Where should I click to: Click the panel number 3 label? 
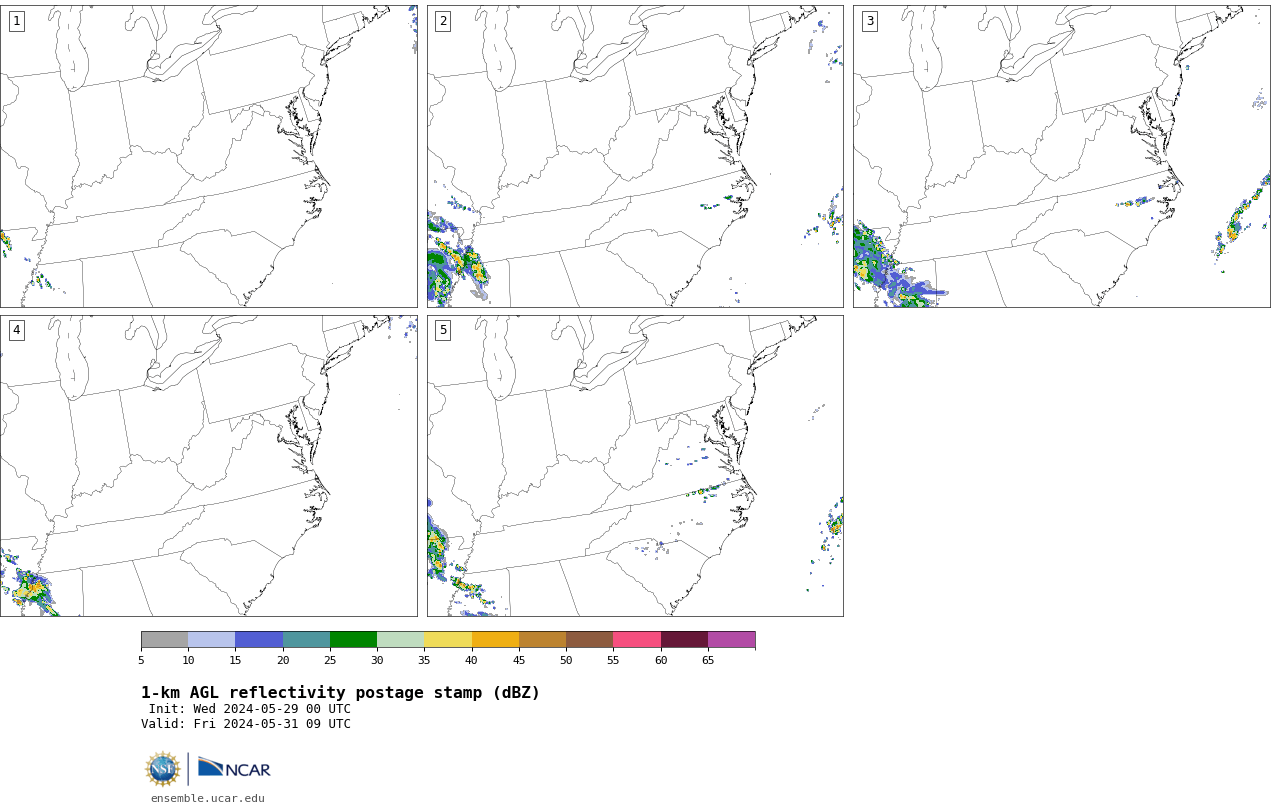869,21
